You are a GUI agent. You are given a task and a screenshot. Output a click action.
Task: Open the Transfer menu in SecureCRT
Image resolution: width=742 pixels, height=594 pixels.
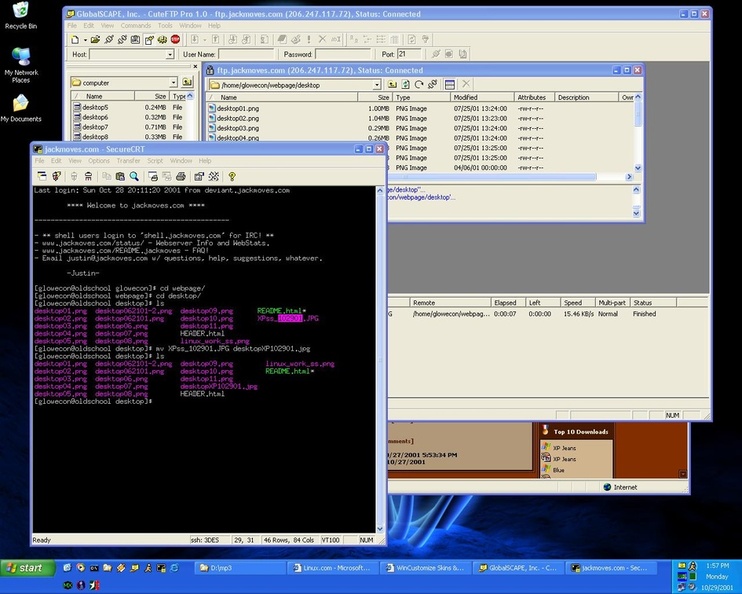pos(128,161)
